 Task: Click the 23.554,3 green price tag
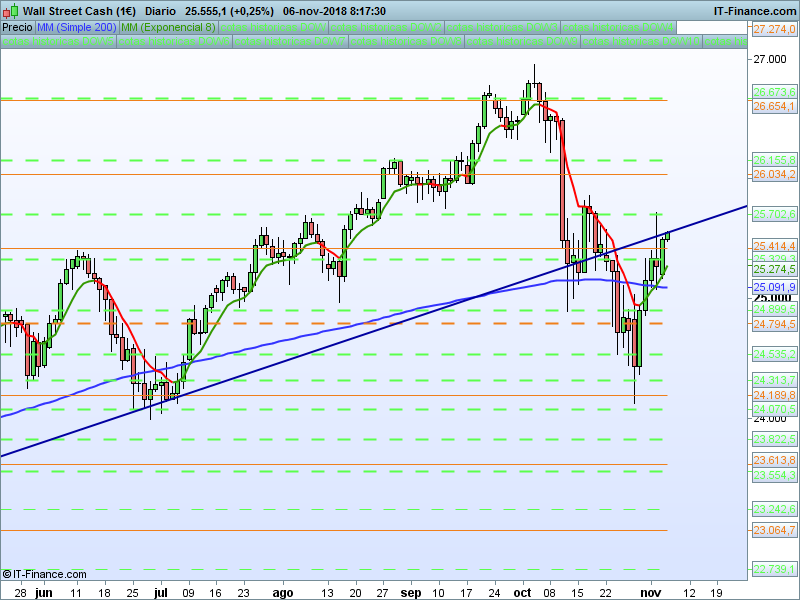coord(774,475)
